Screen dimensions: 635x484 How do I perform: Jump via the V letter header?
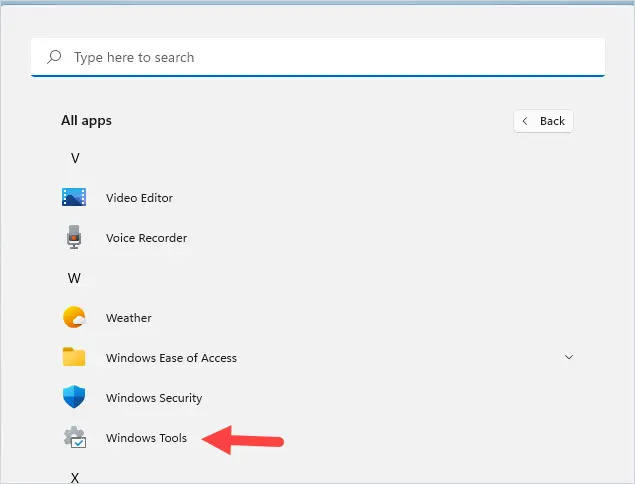point(75,158)
